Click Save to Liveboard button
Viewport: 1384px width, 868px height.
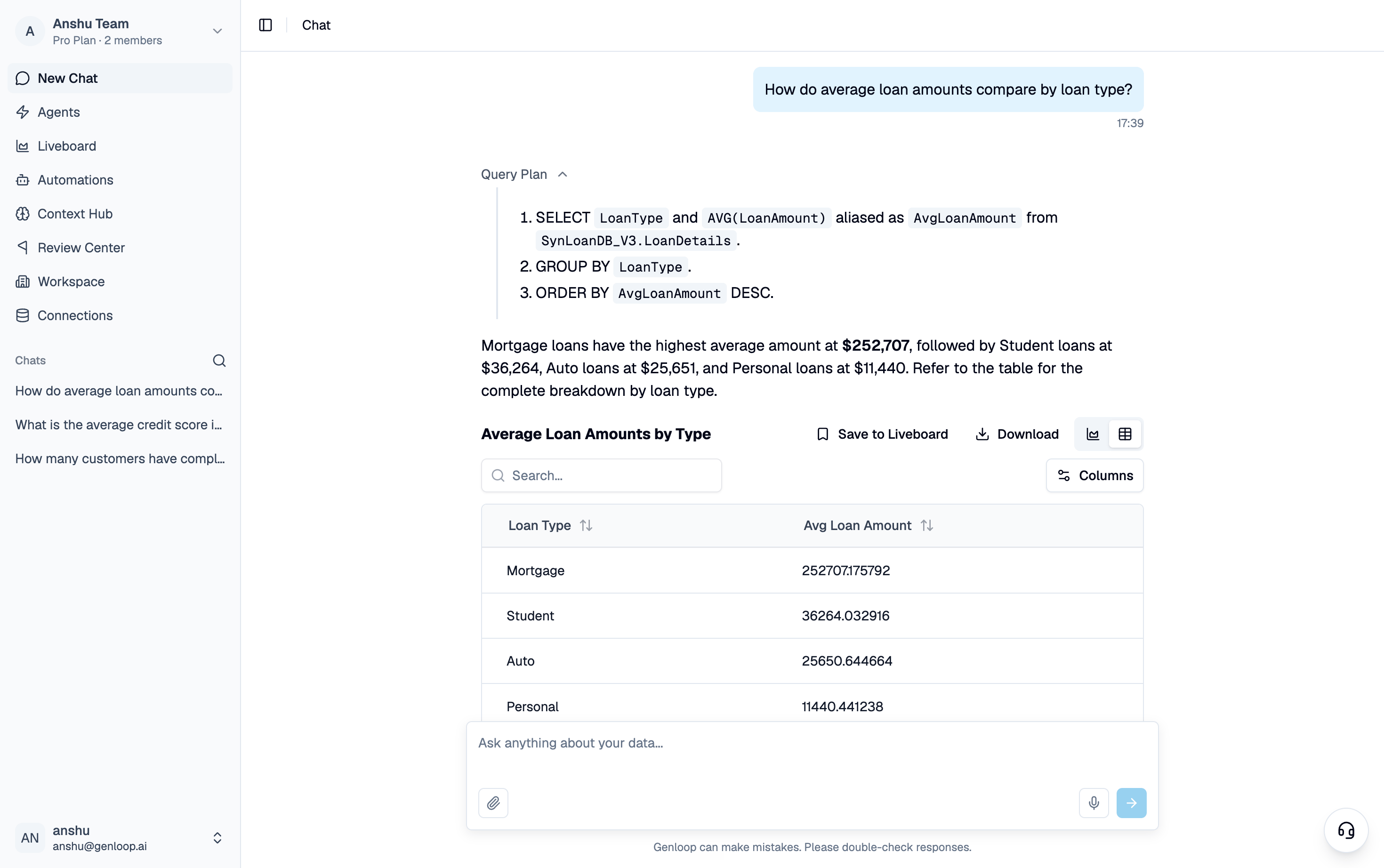coord(882,434)
